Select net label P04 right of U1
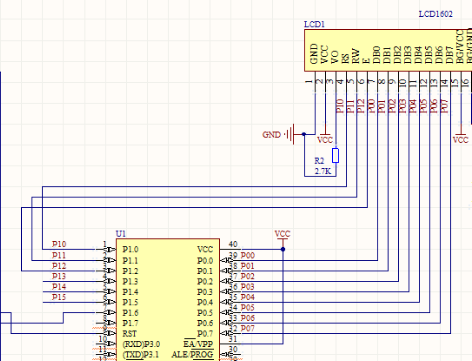Image resolution: width=472 pixels, height=361 pixels. pyautogui.click(x=248, y=297)
